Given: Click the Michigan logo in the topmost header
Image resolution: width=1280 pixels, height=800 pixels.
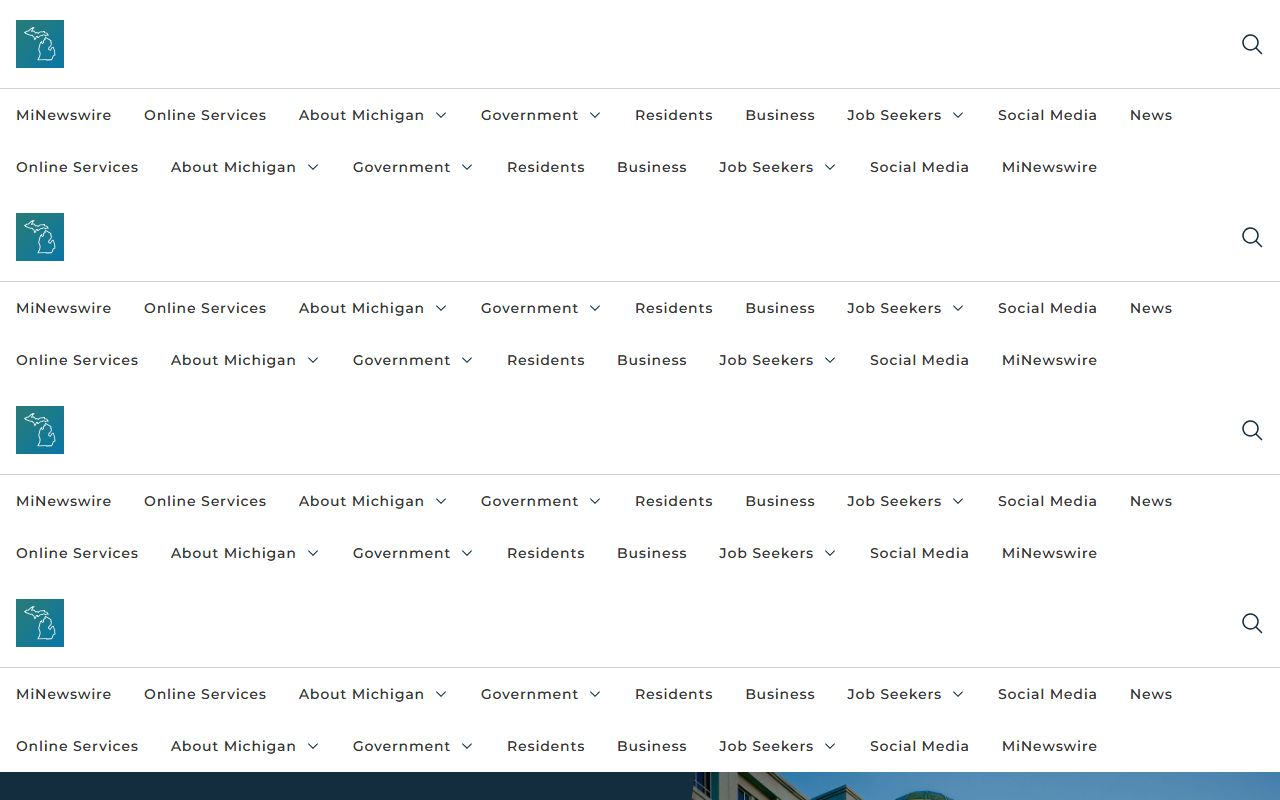Looking at the screenshot, I should click(40, 44).
